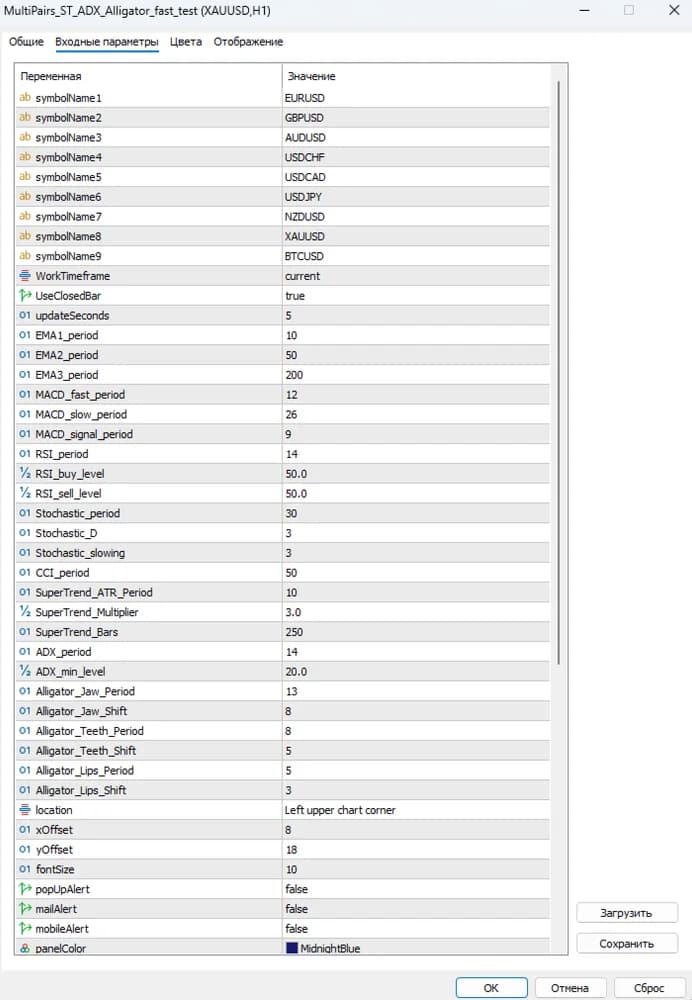The height and width of the screenshot is (1000, 692).
Task: Click the integer icon beside fontSize
Action: [x=25, y=869]
